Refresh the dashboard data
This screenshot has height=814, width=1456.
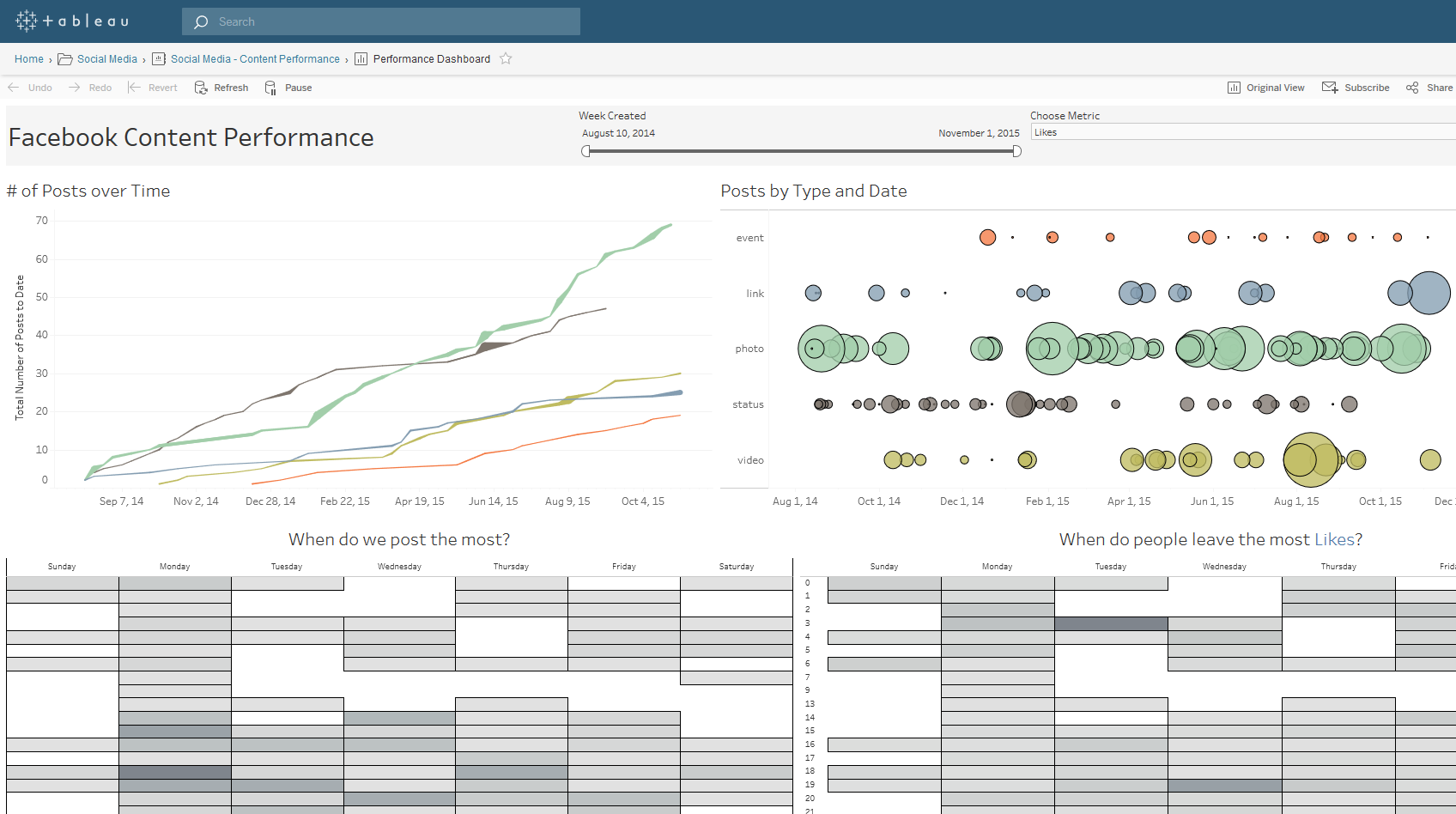221,88
